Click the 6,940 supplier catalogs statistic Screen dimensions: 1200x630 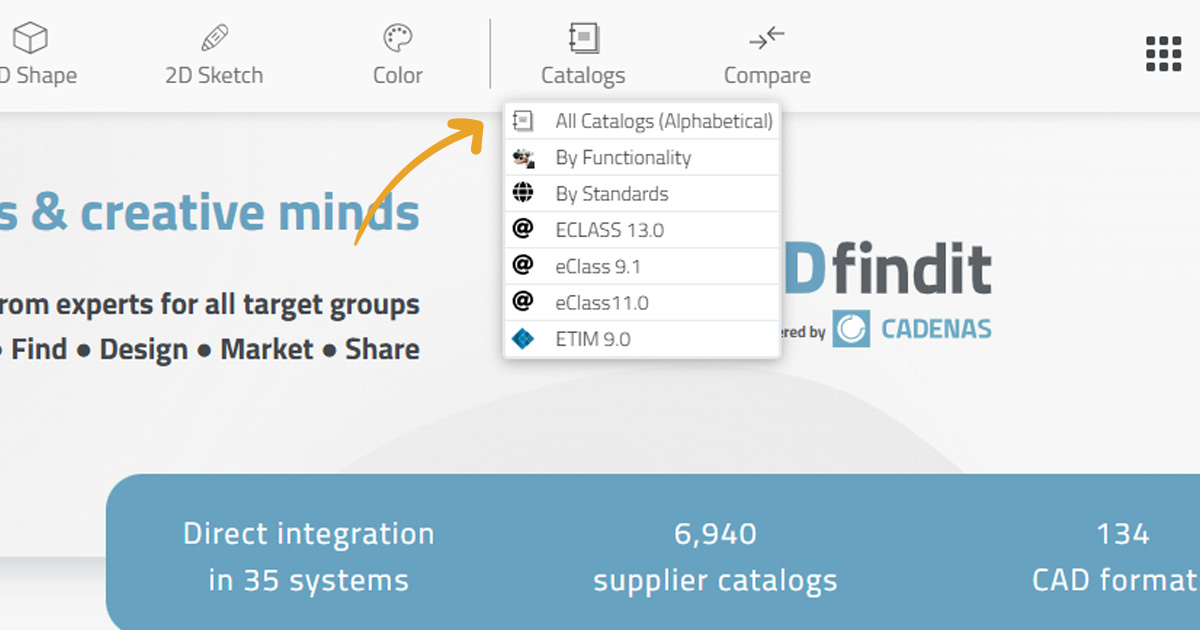click(x=715, y=557)
